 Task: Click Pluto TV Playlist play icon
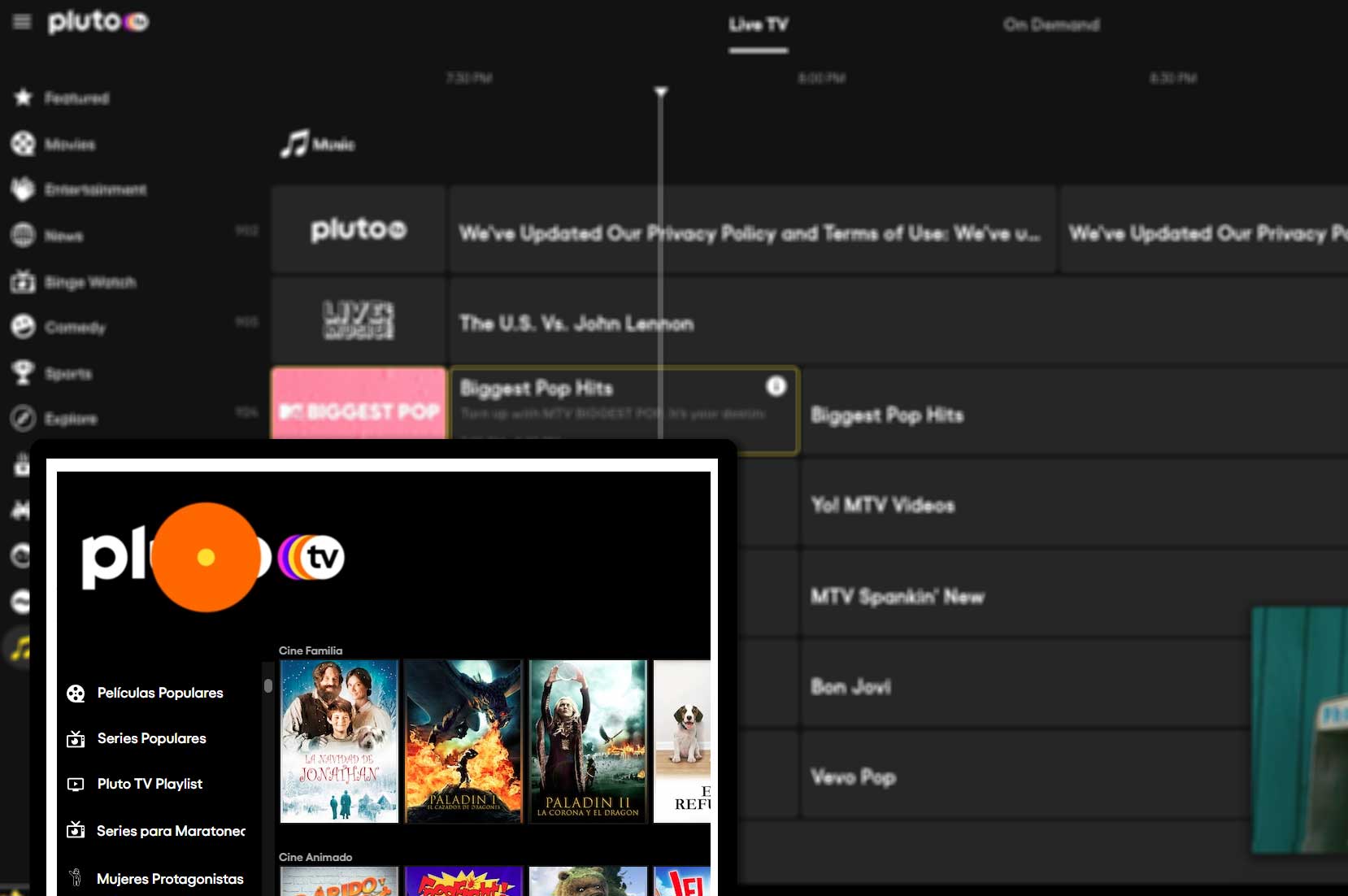coord(76,785)
